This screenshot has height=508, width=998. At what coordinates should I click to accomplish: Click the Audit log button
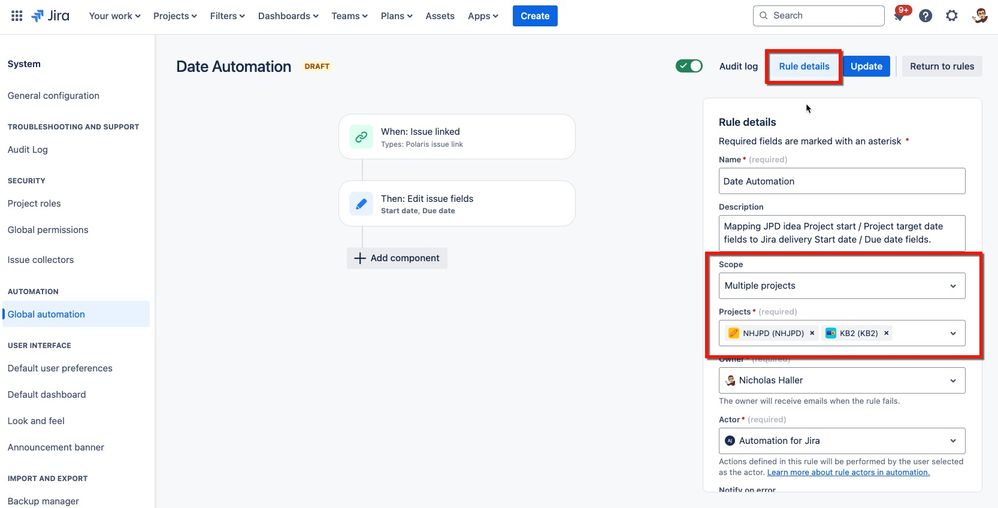pyautogui.click(x=738, y=66)
